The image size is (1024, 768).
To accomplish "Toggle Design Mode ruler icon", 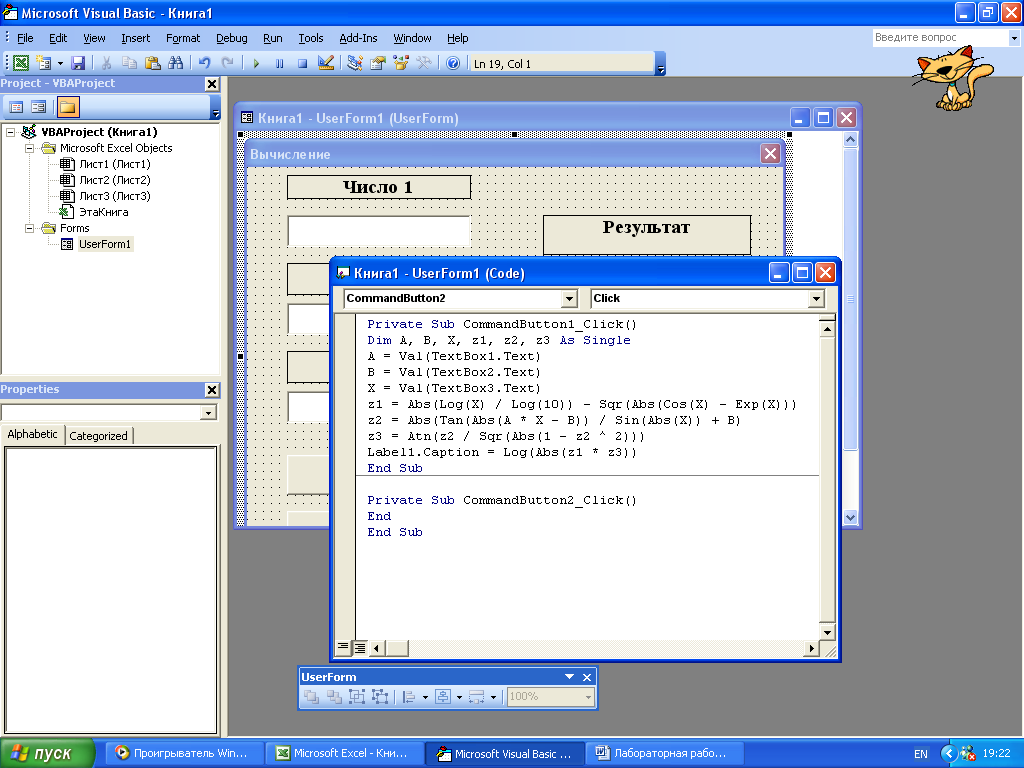I will coord(325,63).
